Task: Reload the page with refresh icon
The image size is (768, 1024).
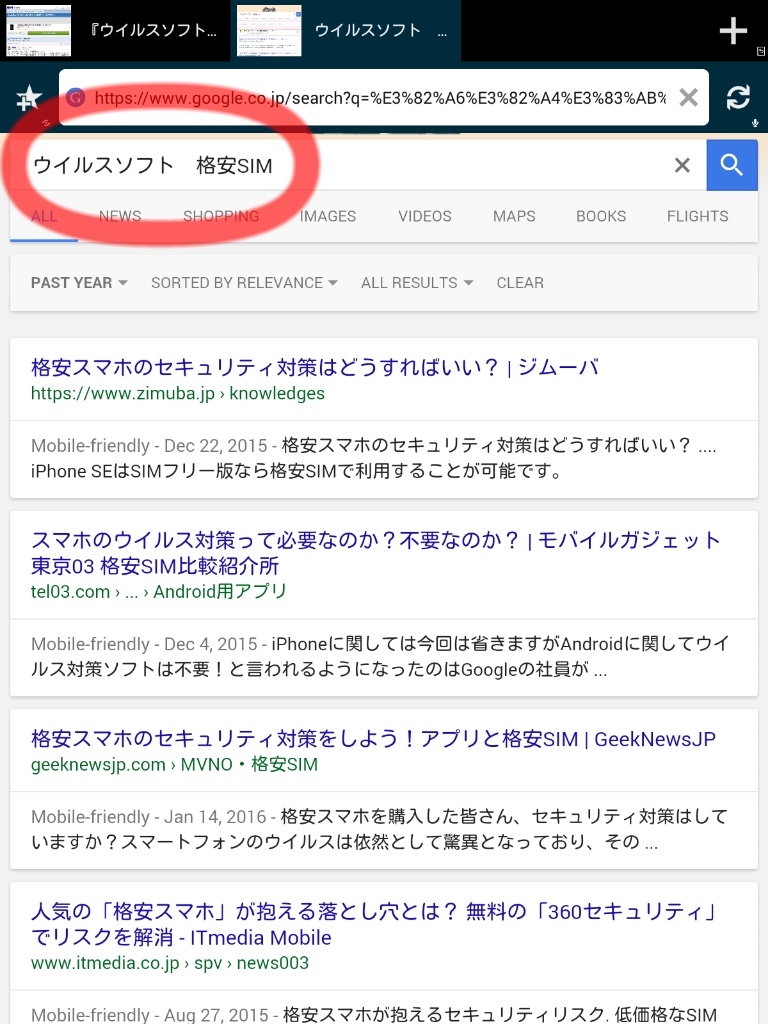Action: (x=738, y=98)
